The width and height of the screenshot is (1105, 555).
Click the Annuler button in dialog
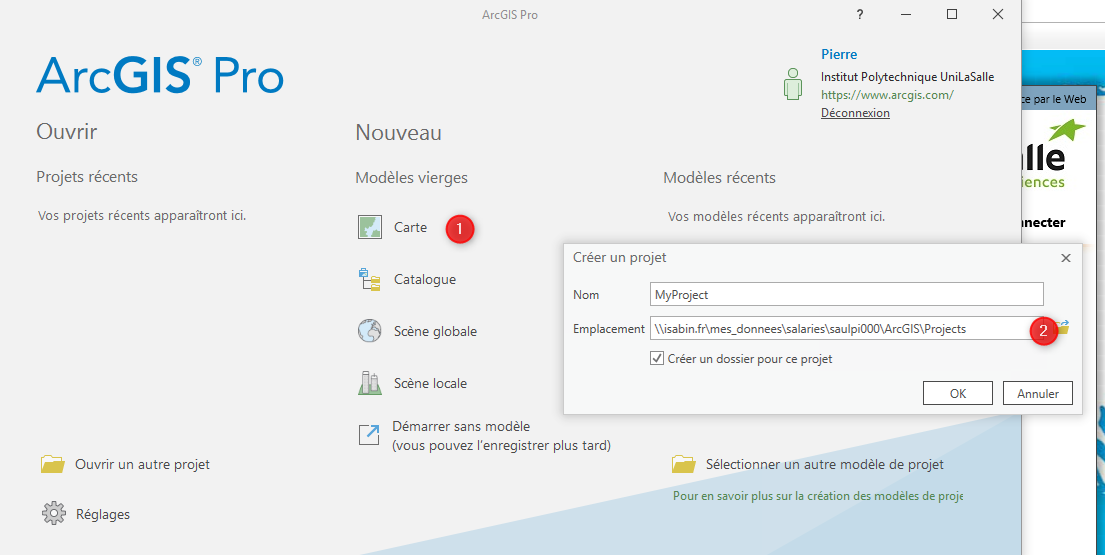click(x=1038, y=393)
